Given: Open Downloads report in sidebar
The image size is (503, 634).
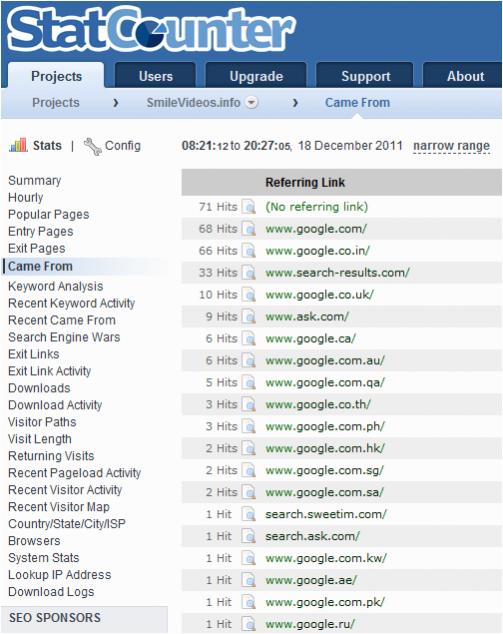Looking at the screenshot, I should (x=39, y=388).
